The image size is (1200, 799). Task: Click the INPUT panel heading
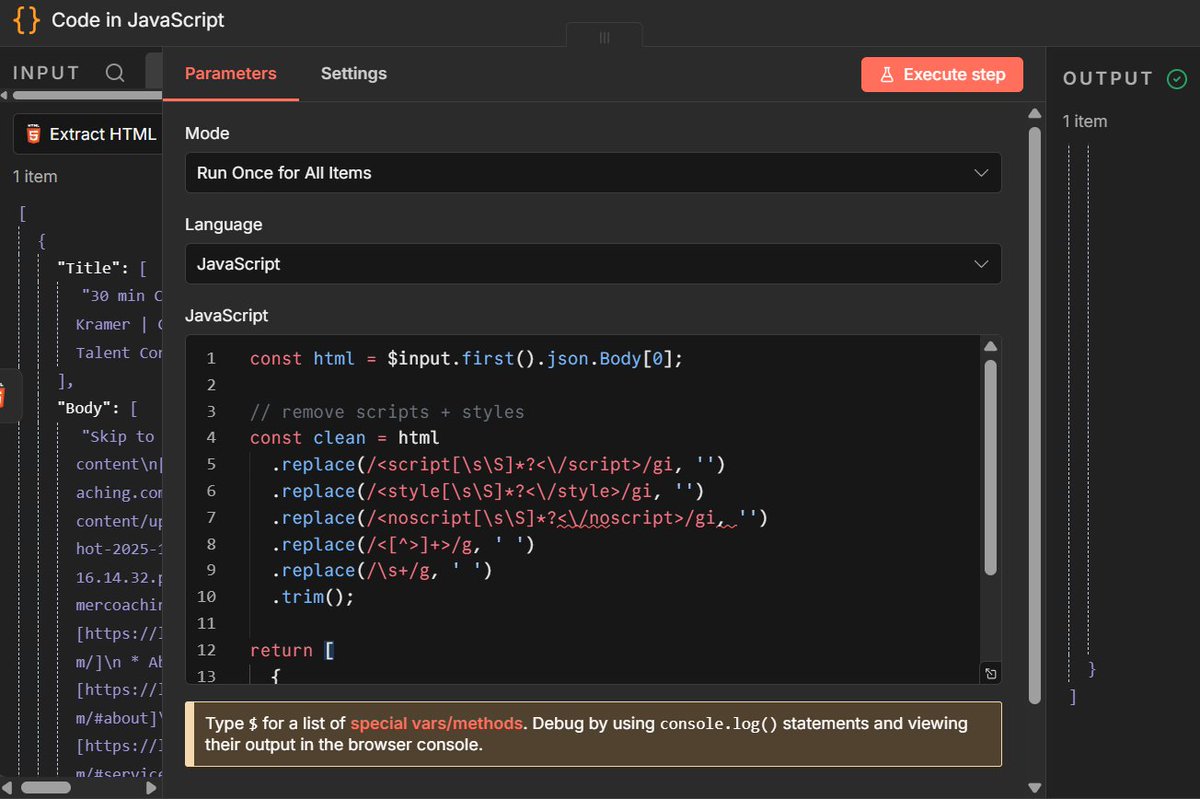[x=46, y=74]
